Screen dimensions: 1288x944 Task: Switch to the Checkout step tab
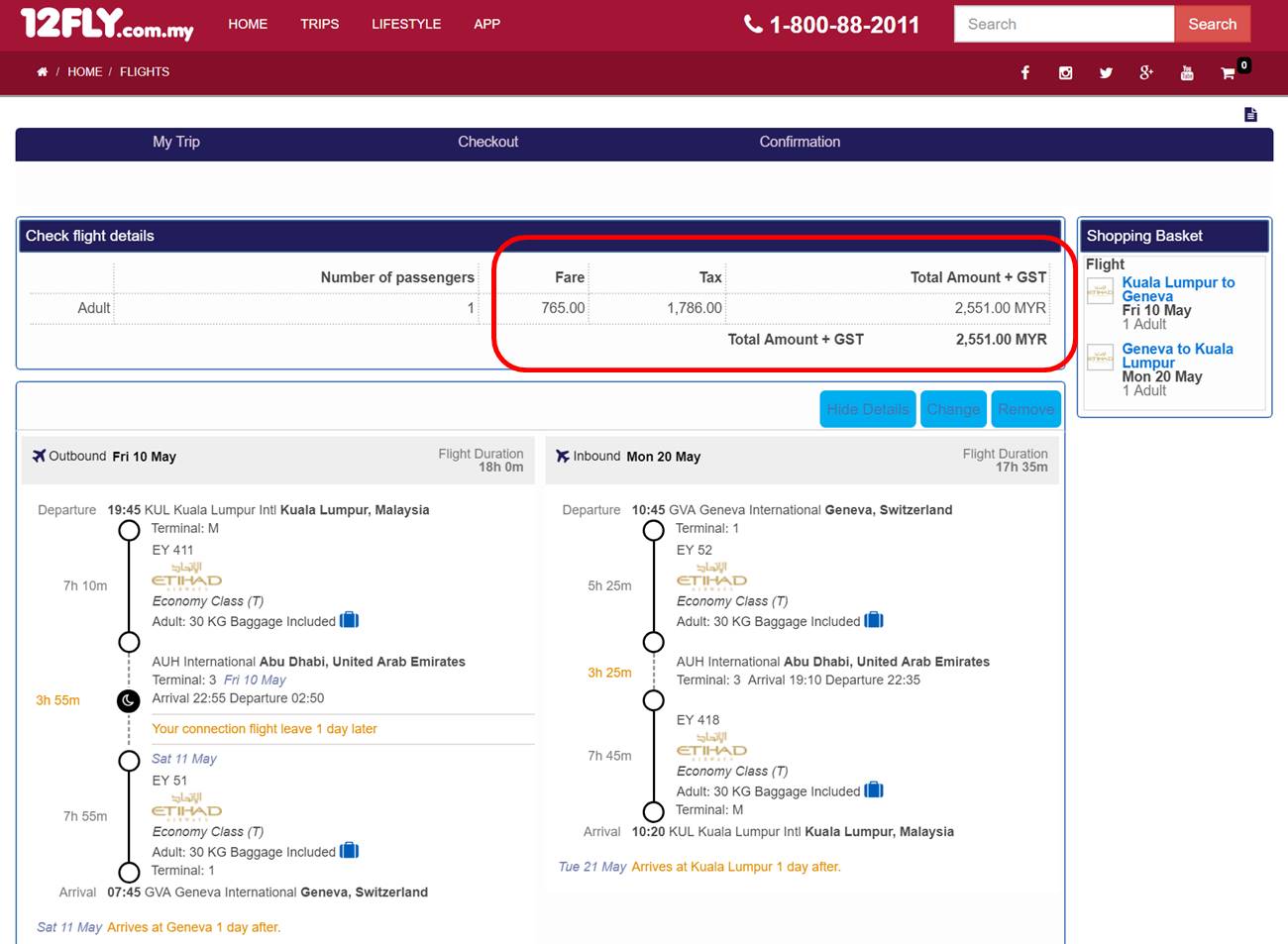(487, 142)
